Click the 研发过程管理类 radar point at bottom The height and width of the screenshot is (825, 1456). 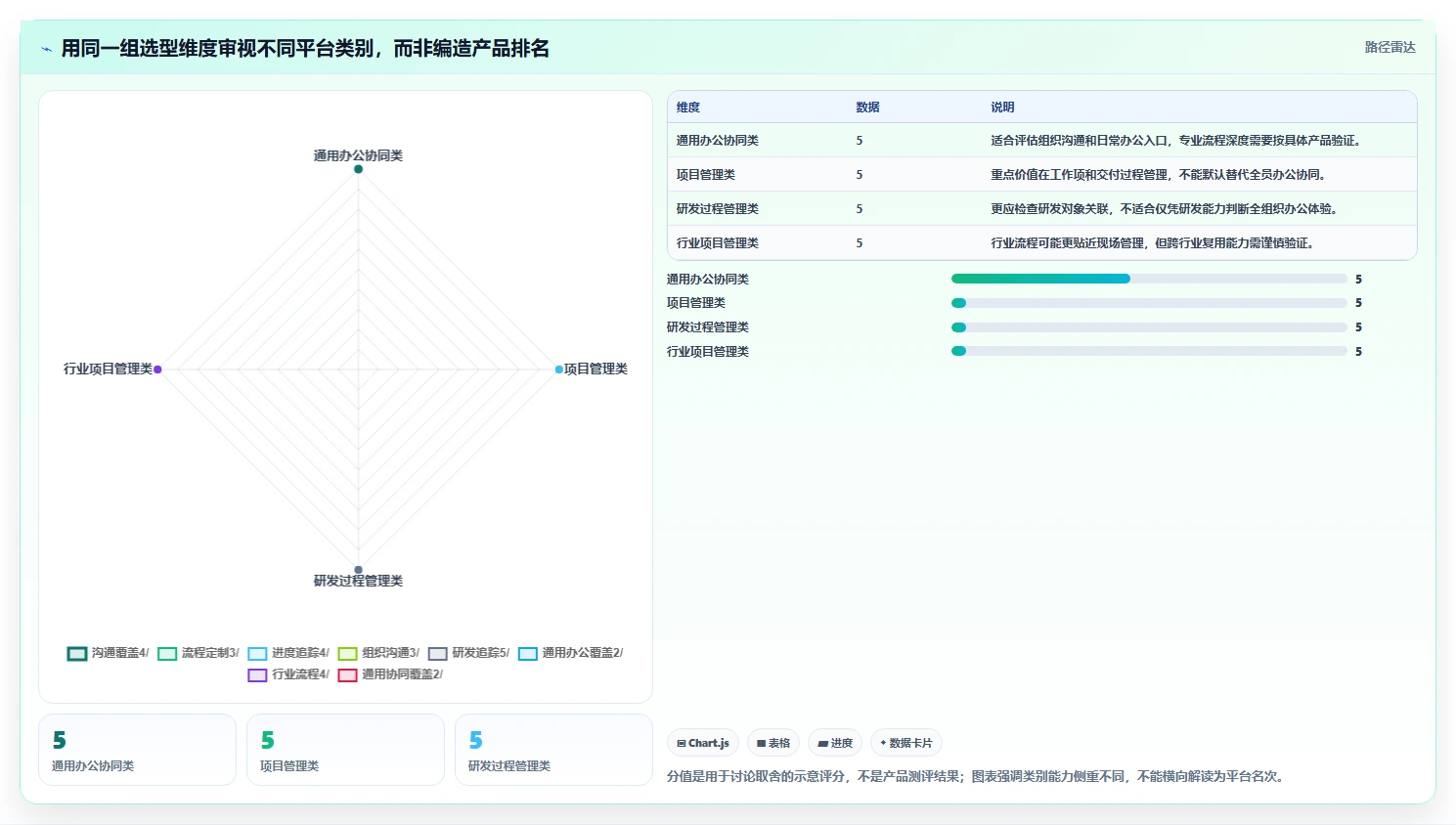(x=358, y=570)
